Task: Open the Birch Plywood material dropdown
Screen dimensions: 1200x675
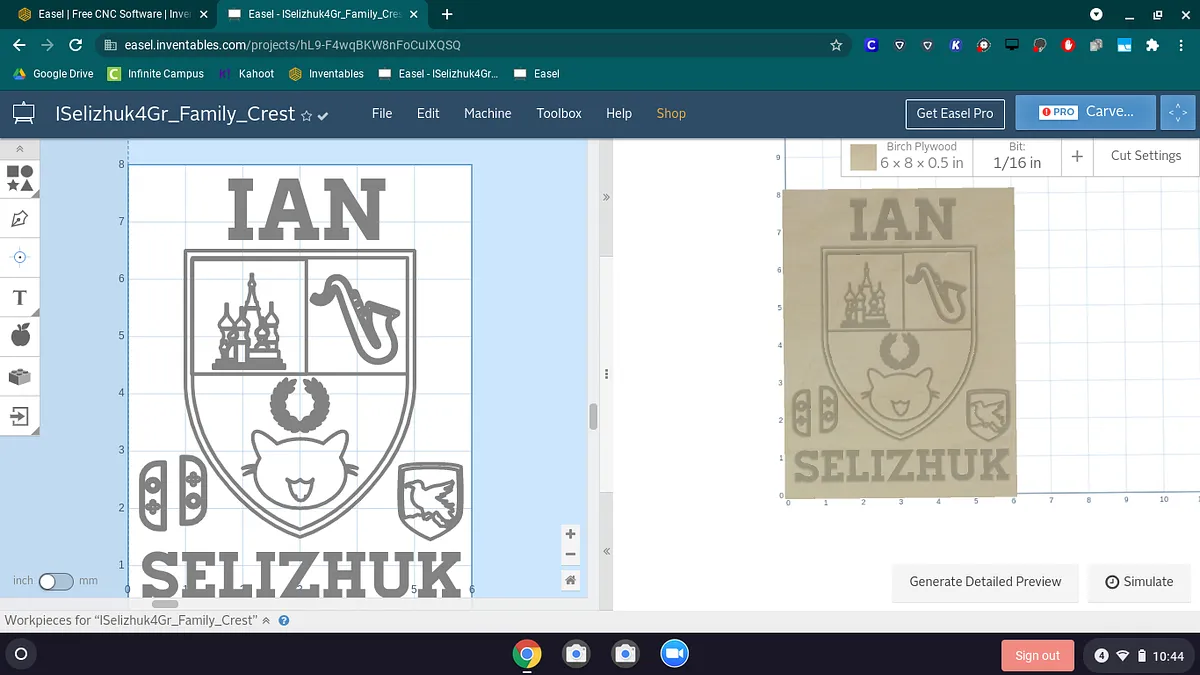Action: pyautogui.click(x=921, y=156)
